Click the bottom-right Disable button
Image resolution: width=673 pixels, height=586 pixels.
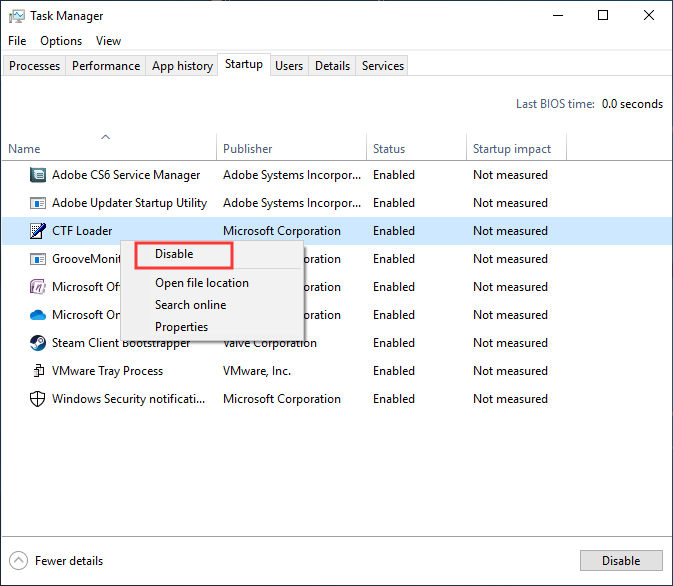[621, 561]
